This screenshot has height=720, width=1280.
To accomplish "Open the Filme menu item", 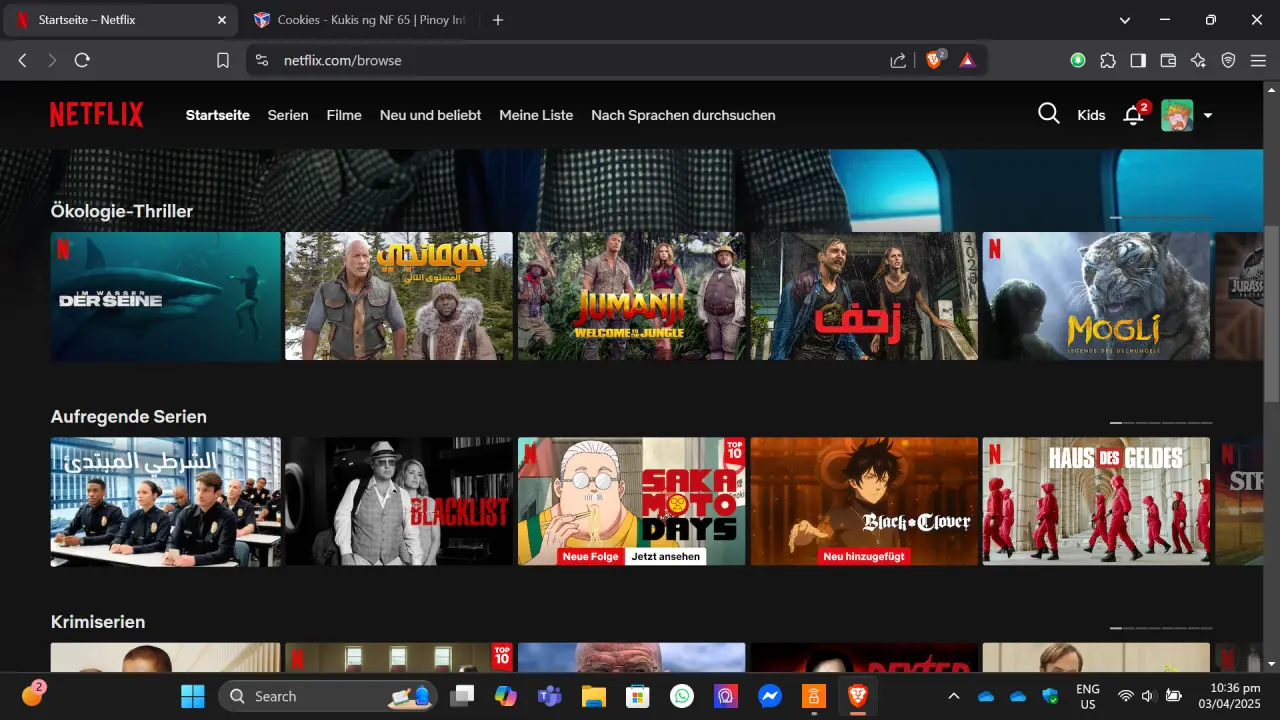I will [344, 115].
